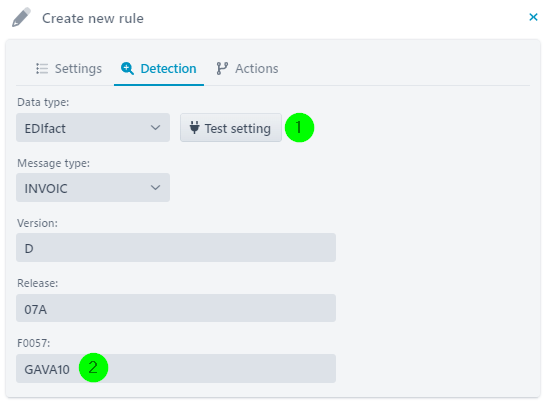Click the Create new rule title text
547x403 pixels.
point(93,18)
